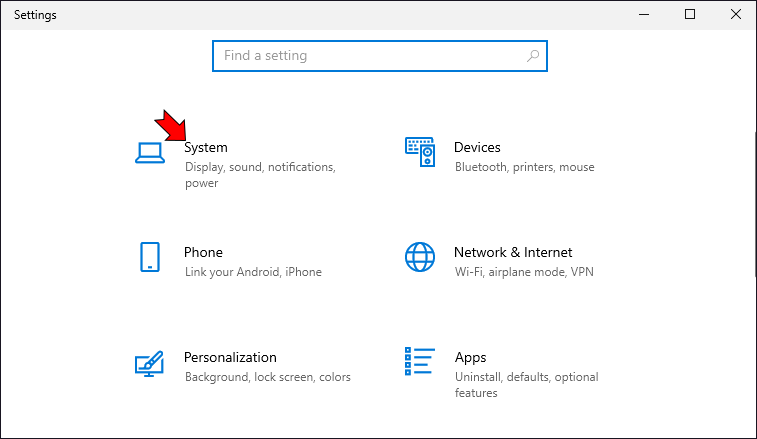Select the Personalization category title

pyautogui.click(x=230, y=357)
